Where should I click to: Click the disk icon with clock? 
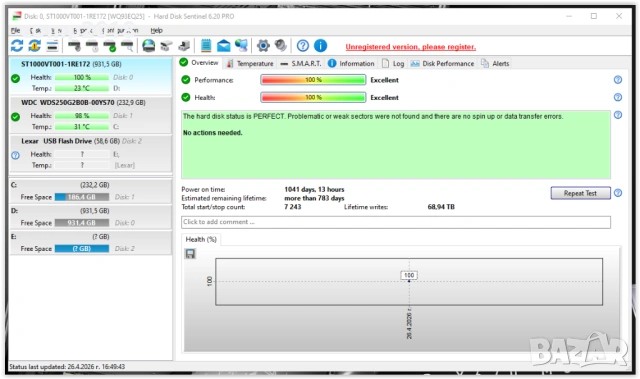(92, 46)
